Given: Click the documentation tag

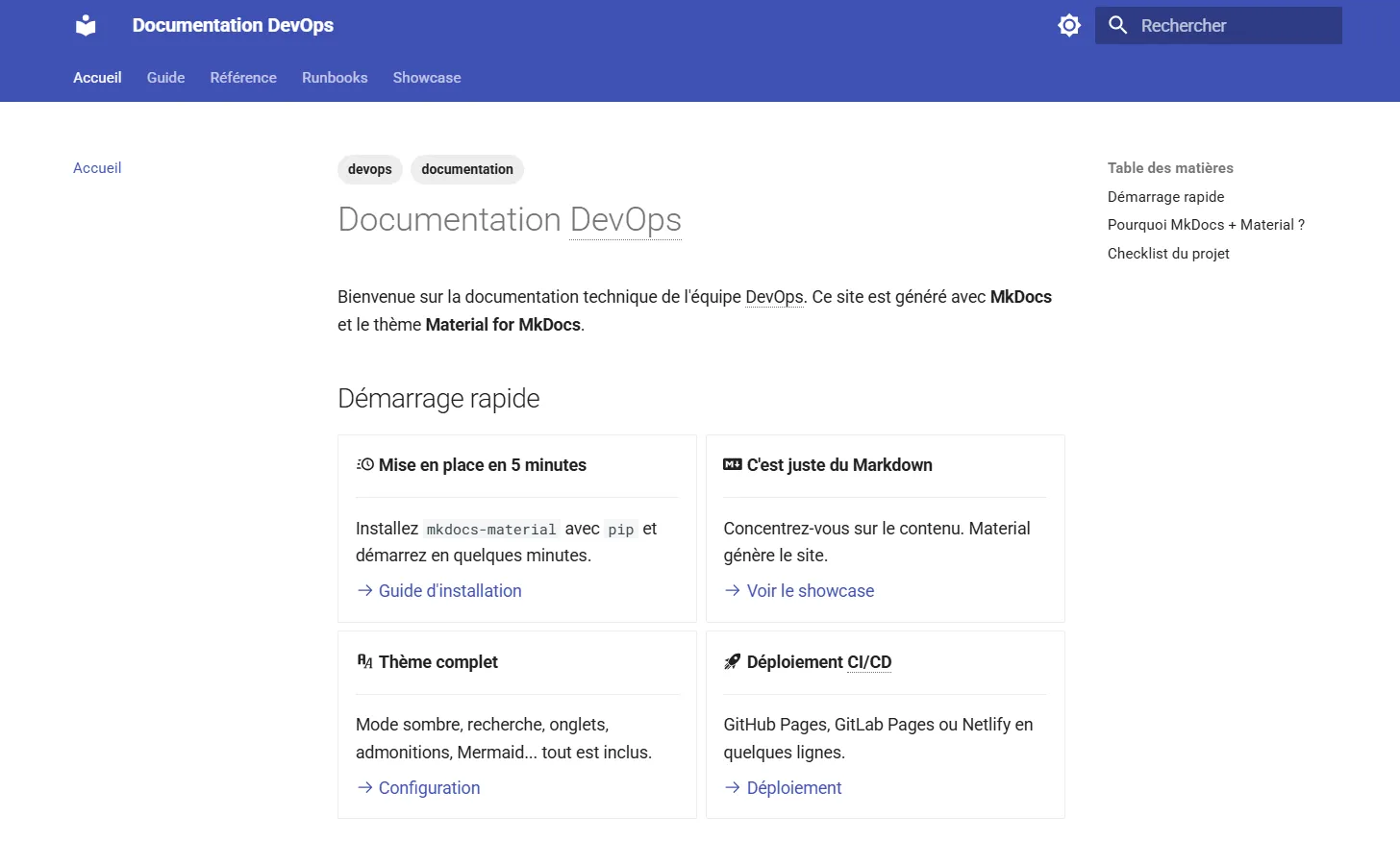Looking at the screenshot, I should coord(466,169).
